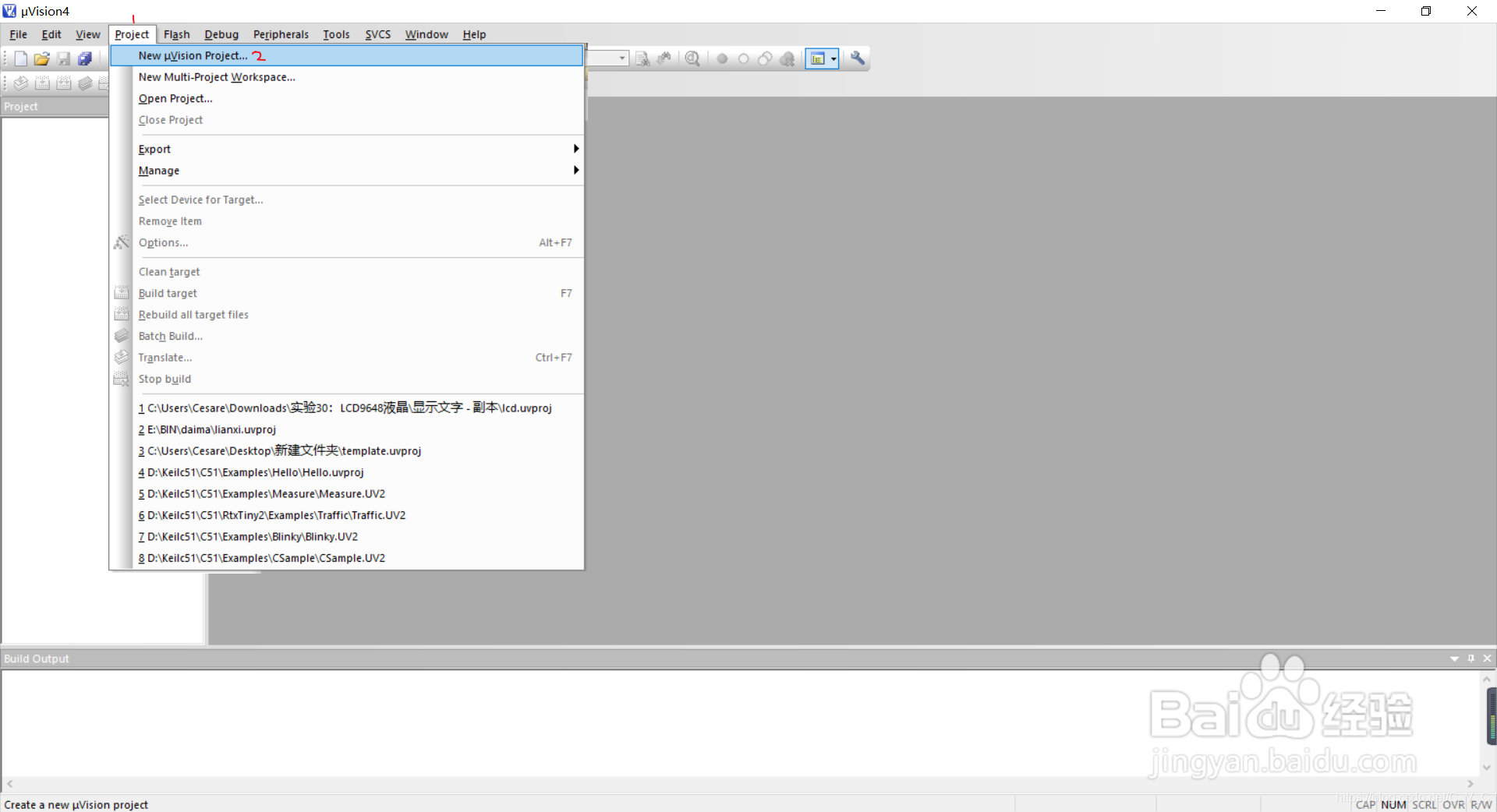Click the Disable All Breakpoints icon
1497x812 pixels.
(765, 58)
